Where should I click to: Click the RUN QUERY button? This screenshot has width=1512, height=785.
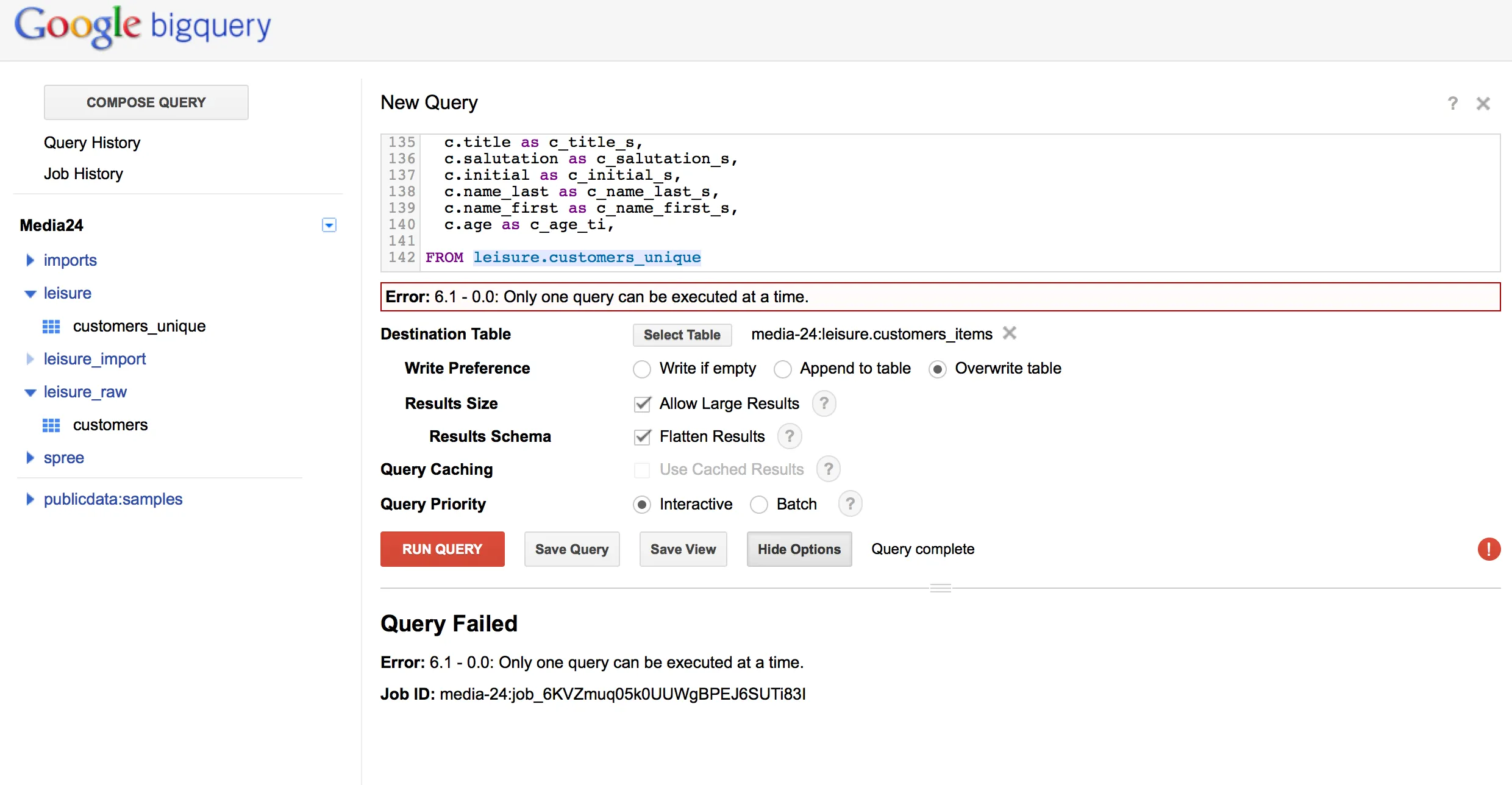click(x=443, y=549)
